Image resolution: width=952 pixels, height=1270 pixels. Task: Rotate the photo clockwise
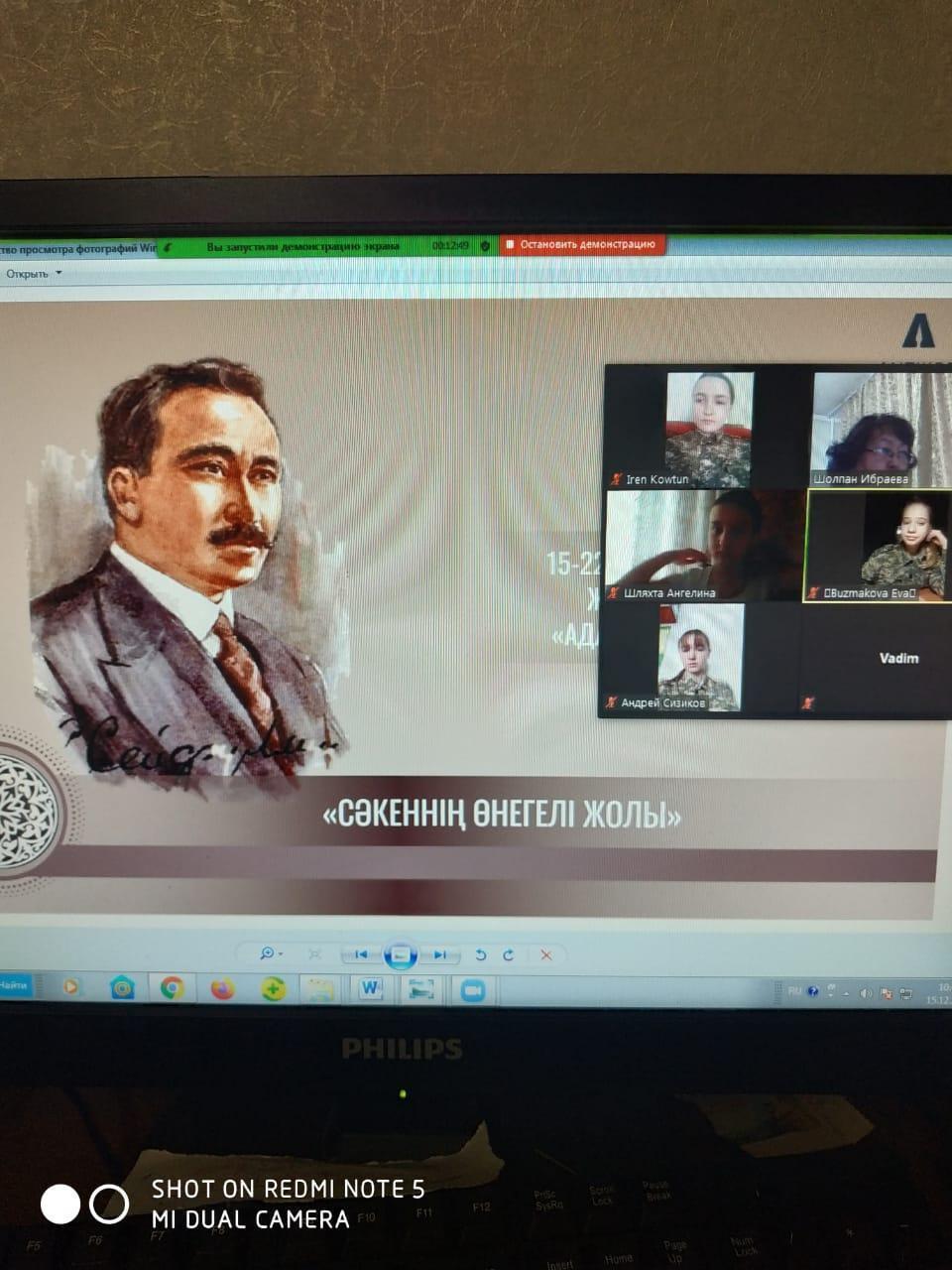point(509,954)
